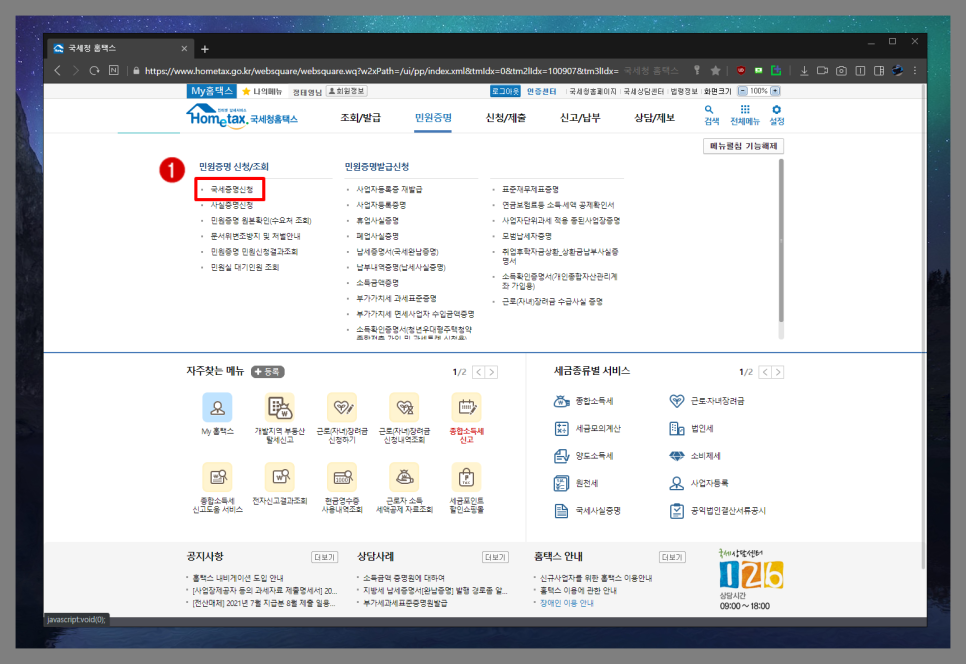This screenshot has height=664, width=966.
Task: Open 장애인 이용 안내 link
Action: pos(566,603)
